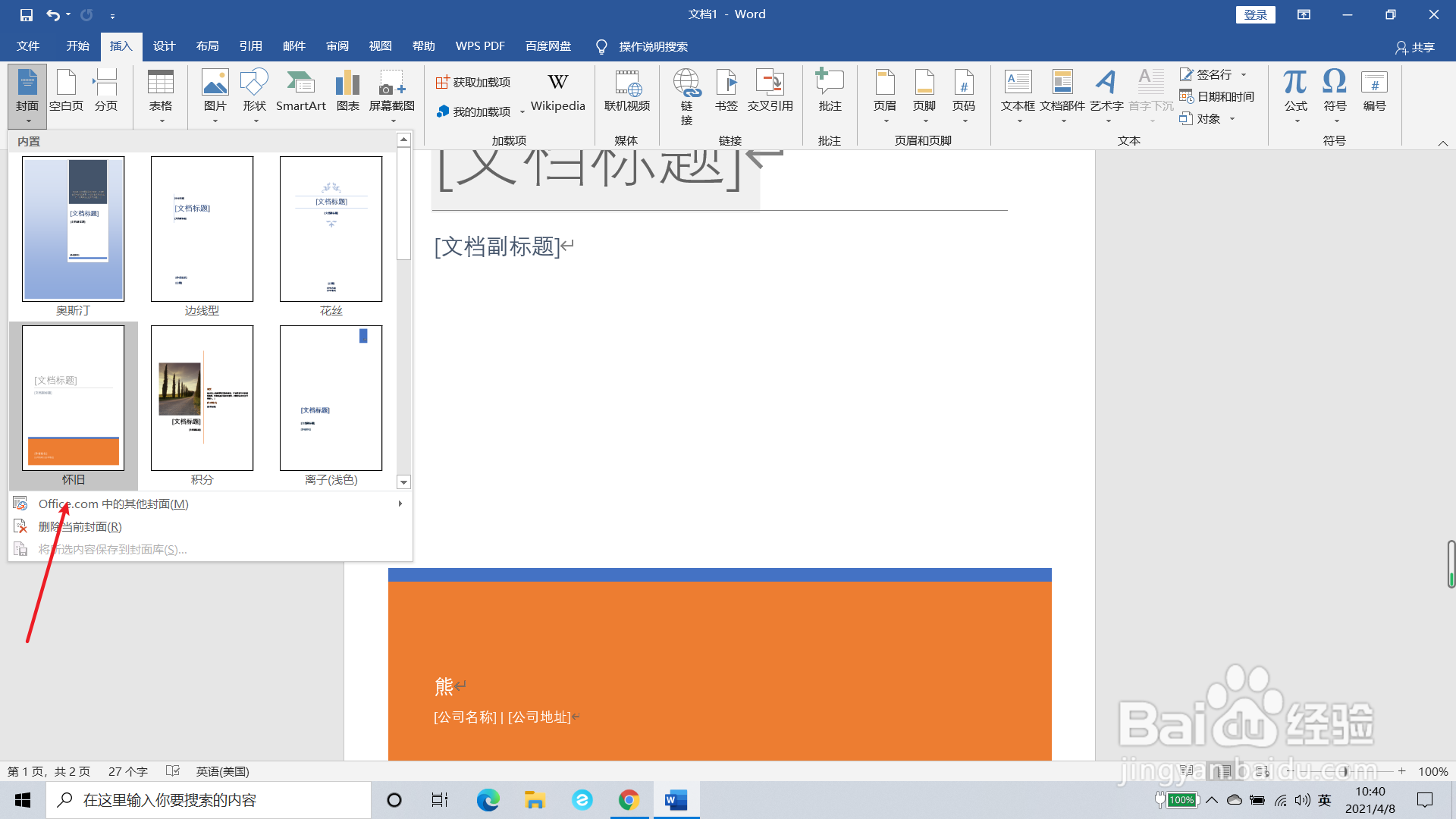Click the 共享 share button
The height and width of the screenshot is (819, 1456).
[1415, 47]
